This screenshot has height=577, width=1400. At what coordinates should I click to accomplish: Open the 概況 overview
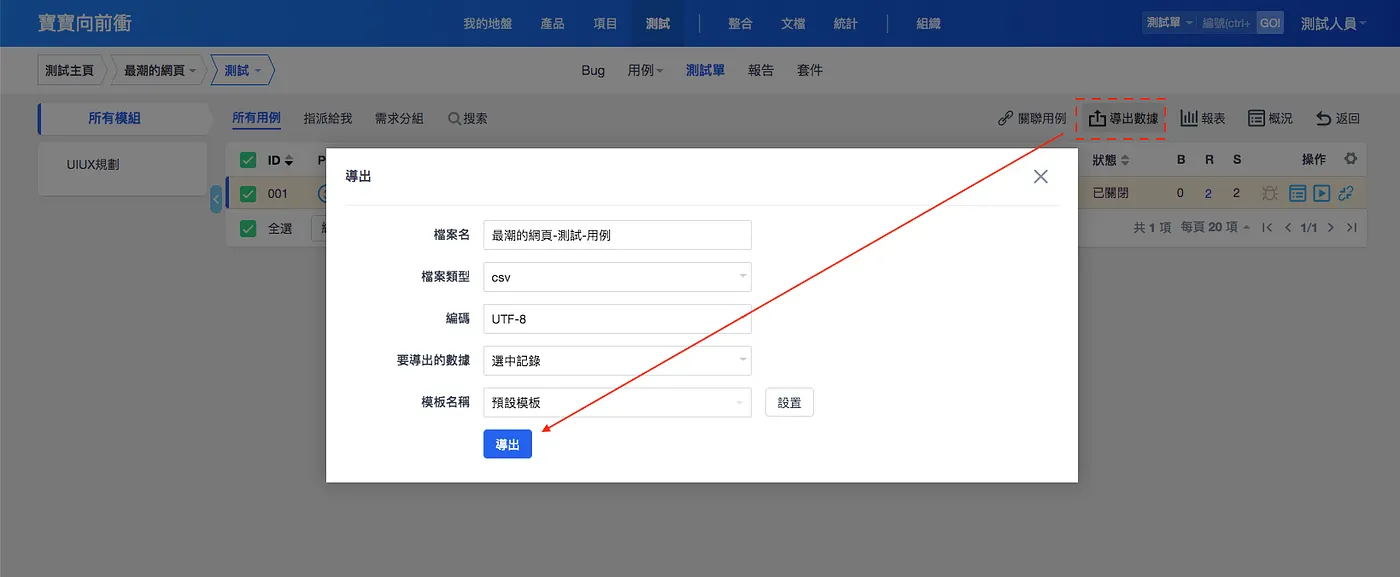(1270, 118)
